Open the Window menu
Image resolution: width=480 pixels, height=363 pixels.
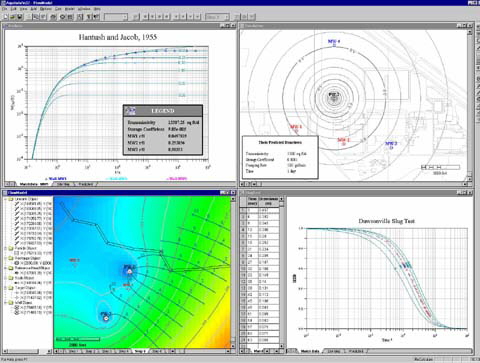click(x=84, y=9)
